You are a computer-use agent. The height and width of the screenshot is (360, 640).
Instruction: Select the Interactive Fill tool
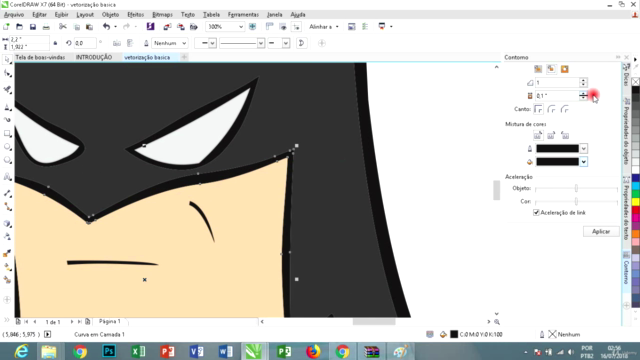coord(7,267)
